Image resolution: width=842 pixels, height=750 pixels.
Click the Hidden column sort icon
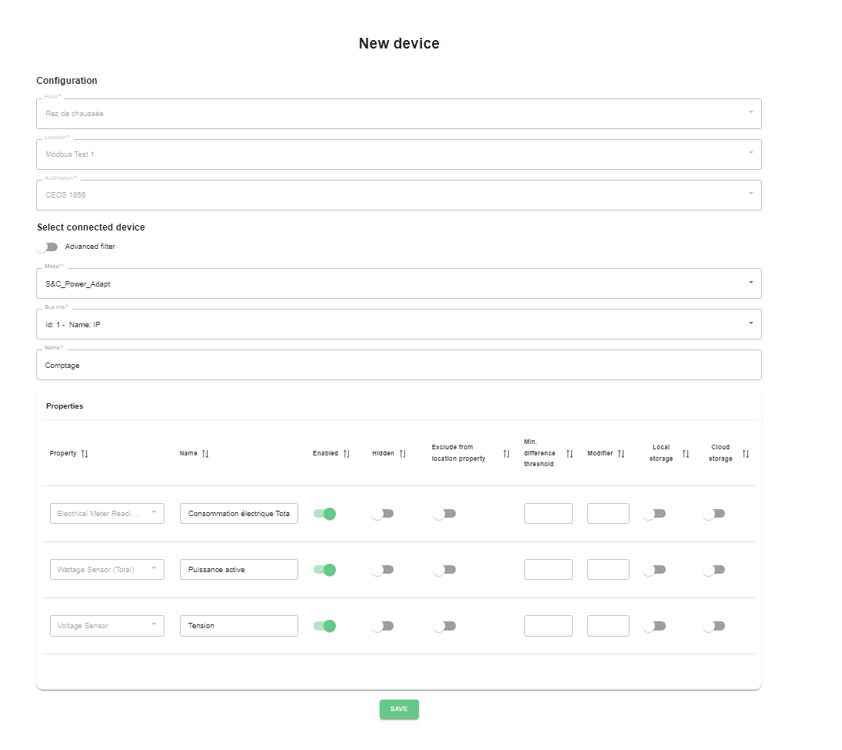(403, 454)
